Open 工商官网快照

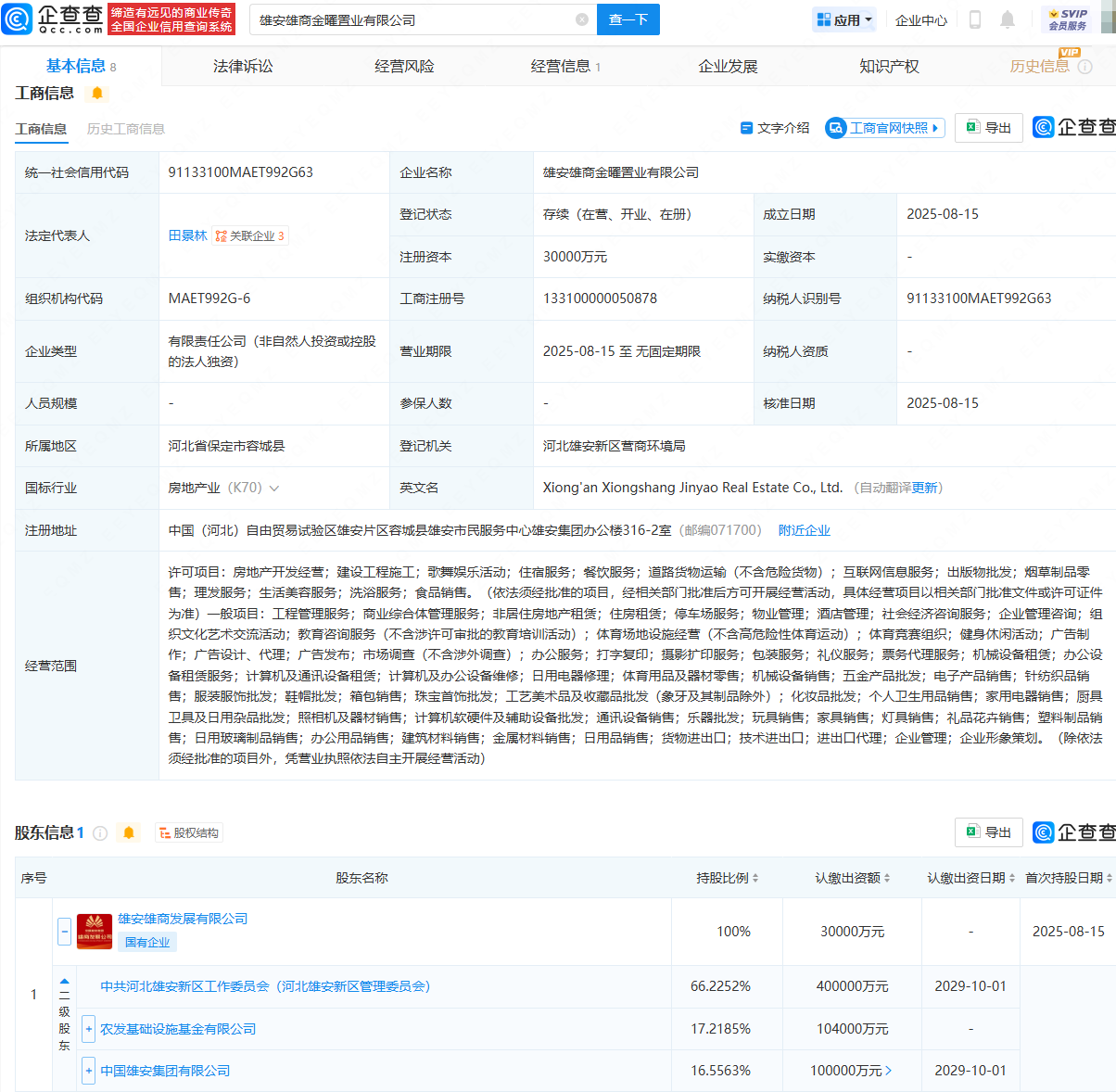pyautogui.click(x=884, y=128)
